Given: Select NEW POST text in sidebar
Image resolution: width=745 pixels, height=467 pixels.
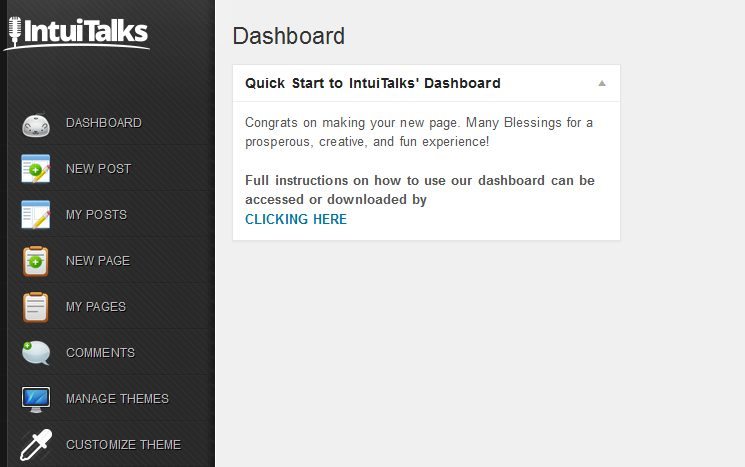Looking at the screenshot, I should [x=98, y=169].
